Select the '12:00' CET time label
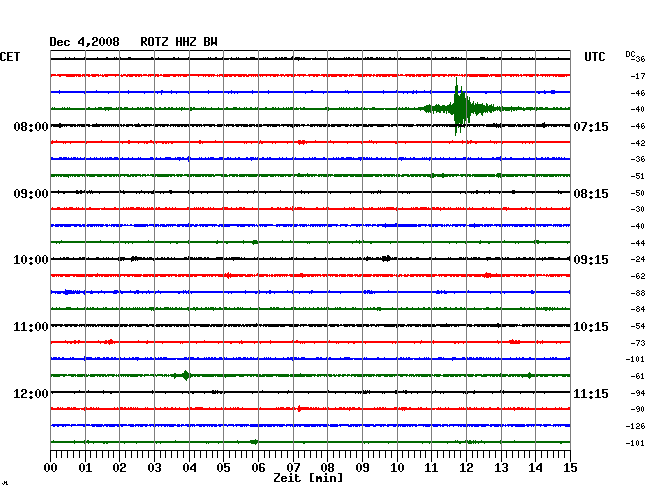Viewport: 650px width, 494px height. [x=31, y=393]
